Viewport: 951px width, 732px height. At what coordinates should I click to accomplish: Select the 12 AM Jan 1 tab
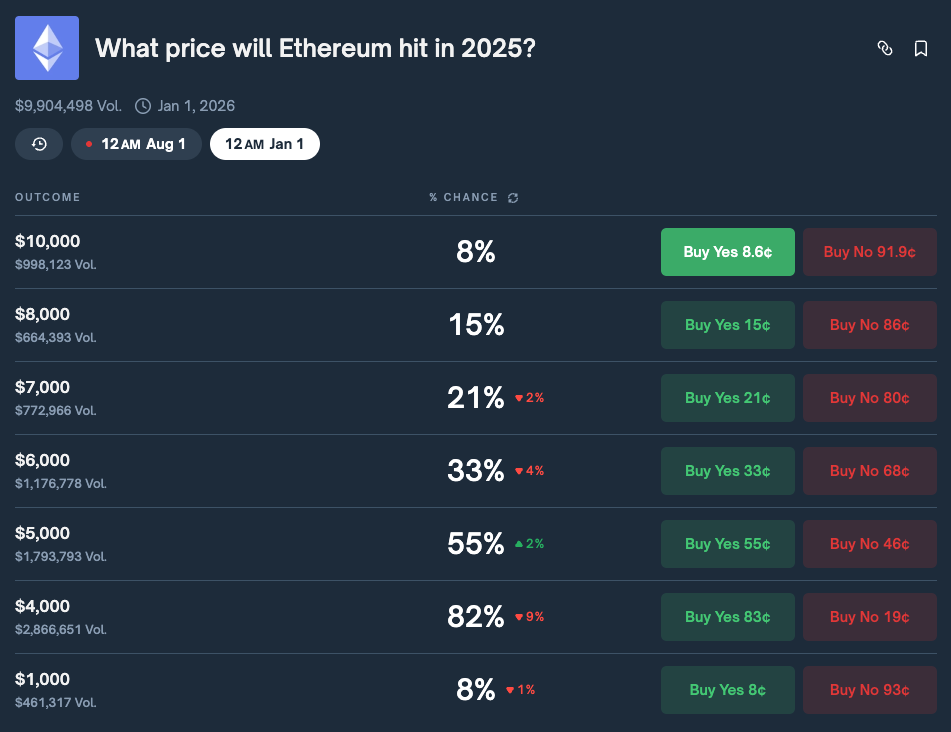264,144
